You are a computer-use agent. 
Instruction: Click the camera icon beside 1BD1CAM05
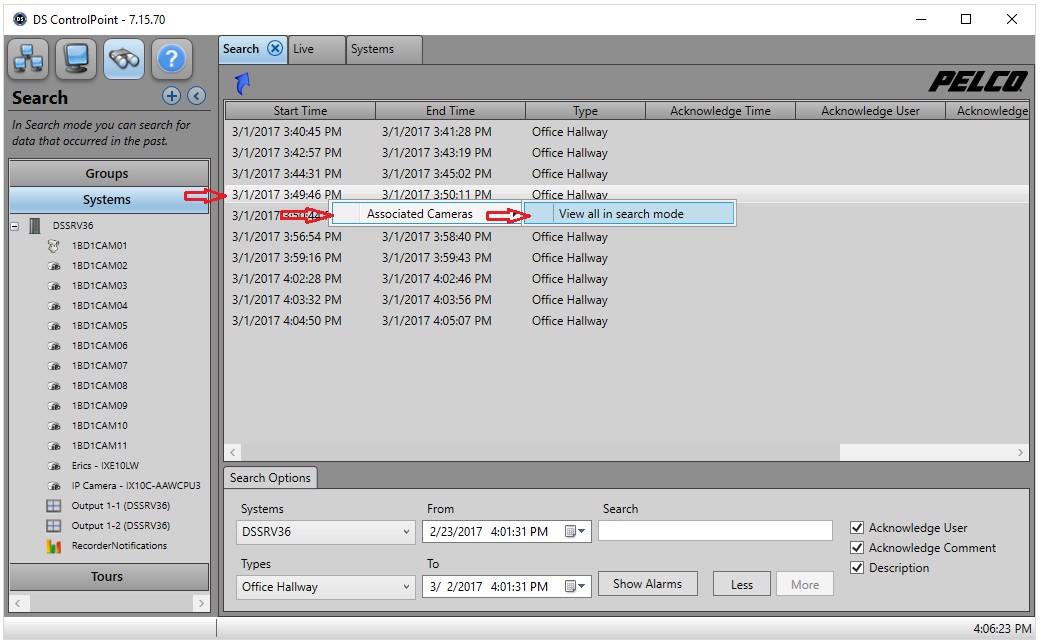click(x=55, y=325)
